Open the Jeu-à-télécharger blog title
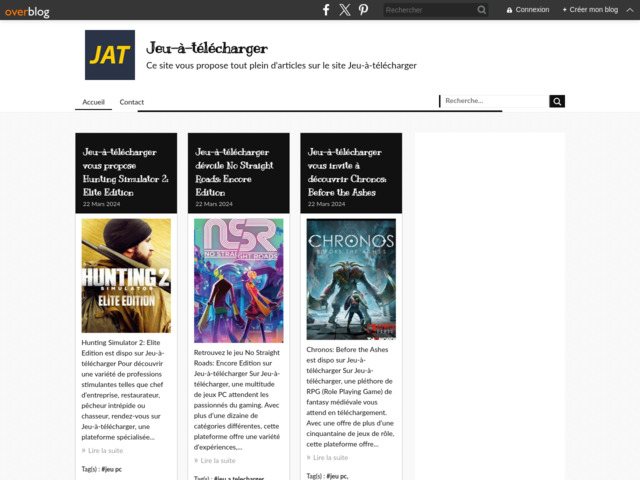This screenshot has height=480, width=640. click(x=207, y=48)
